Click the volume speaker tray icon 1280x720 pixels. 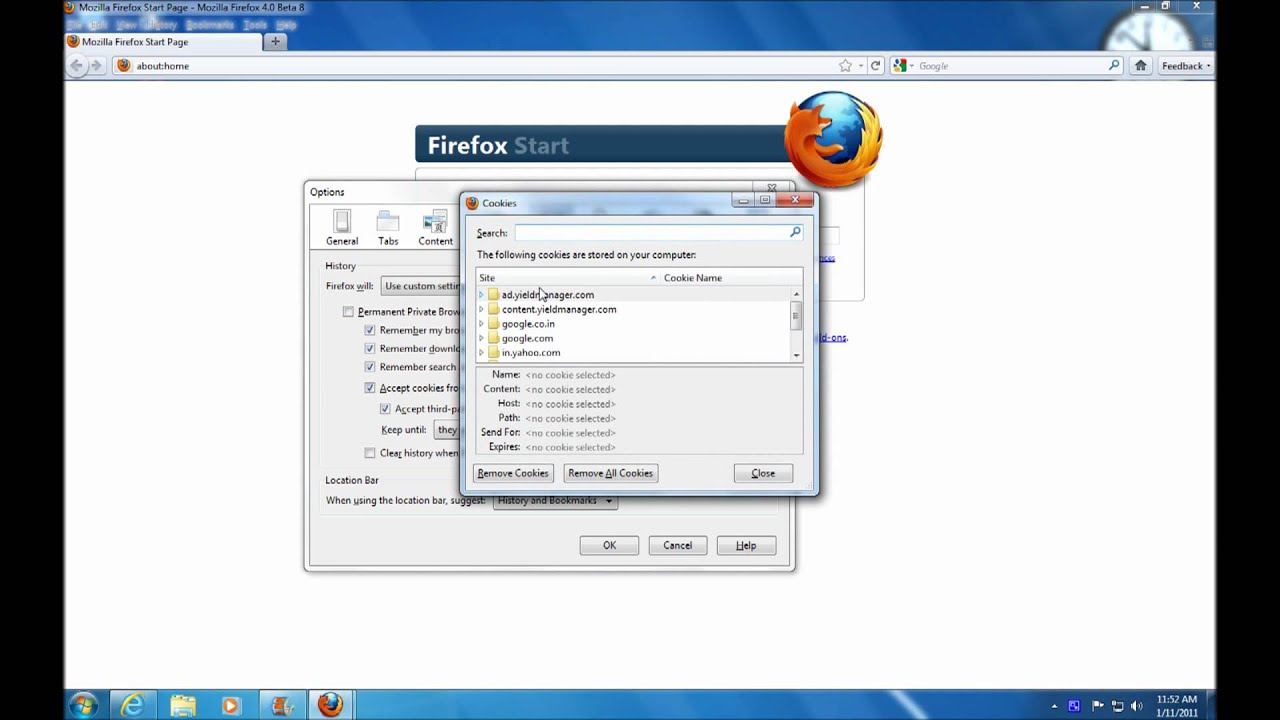click(1139, 706)
